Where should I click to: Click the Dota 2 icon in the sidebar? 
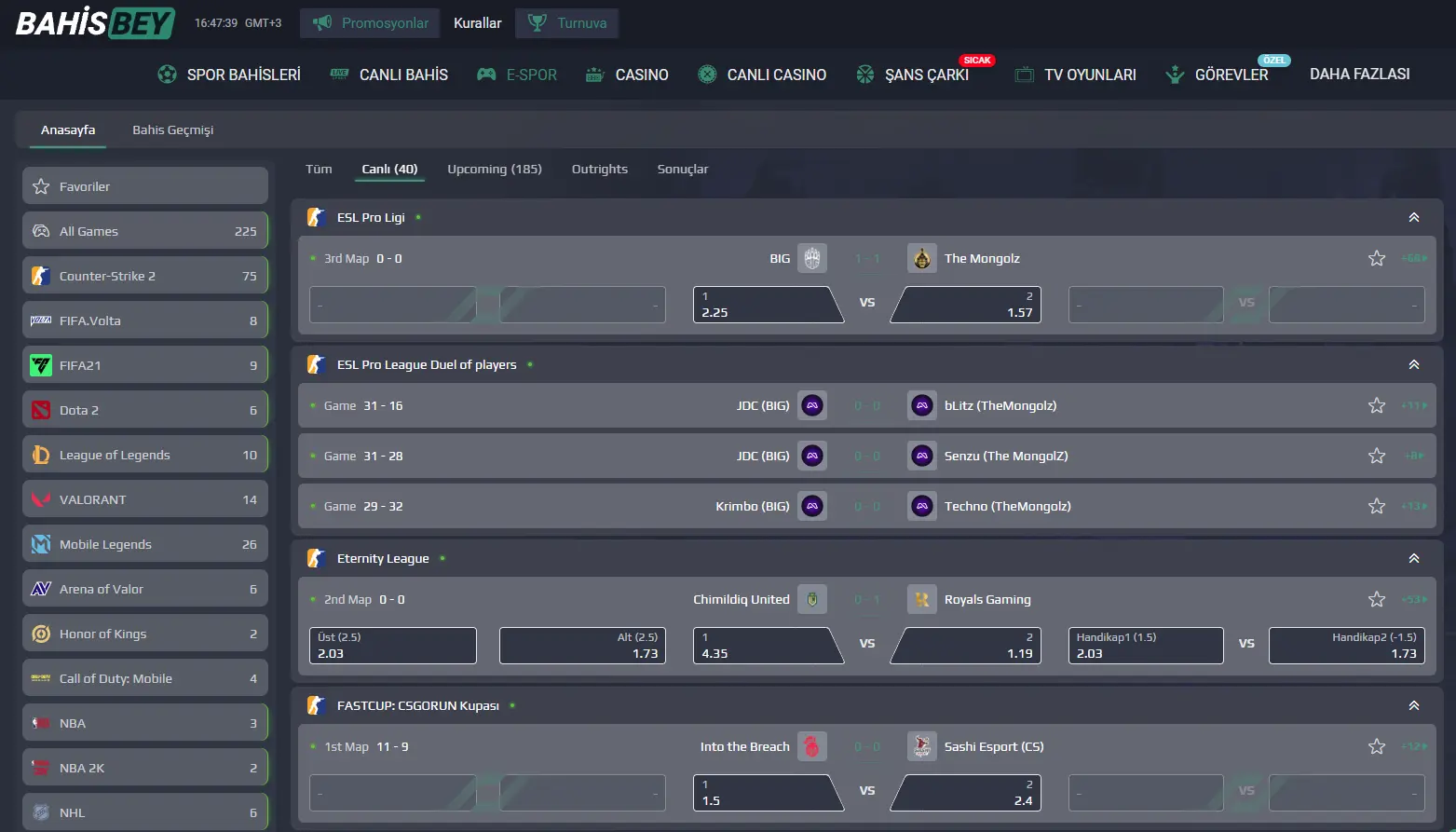click(40, 410)
